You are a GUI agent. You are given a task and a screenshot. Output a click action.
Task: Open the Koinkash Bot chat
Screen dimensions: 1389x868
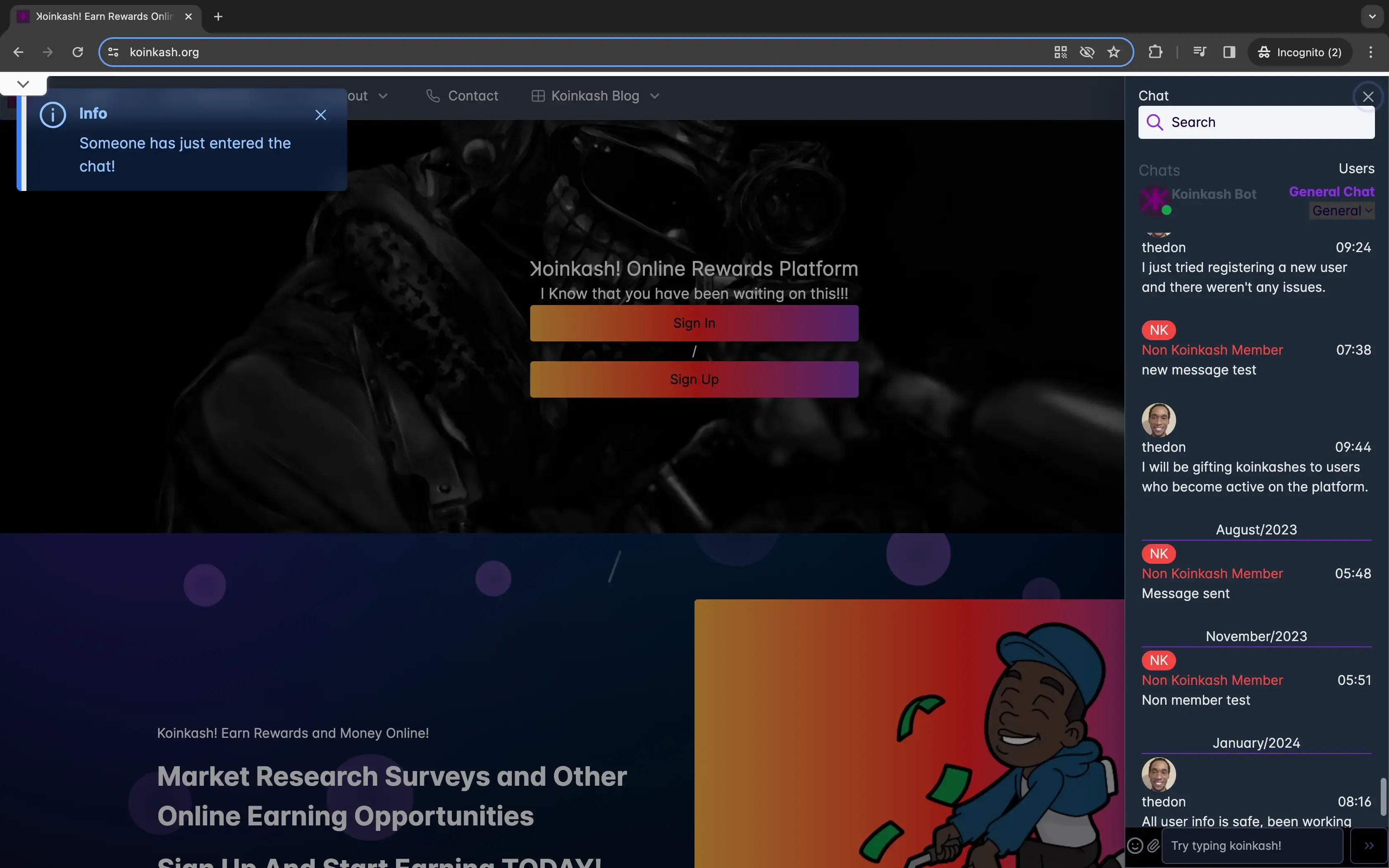[1213, 194]
